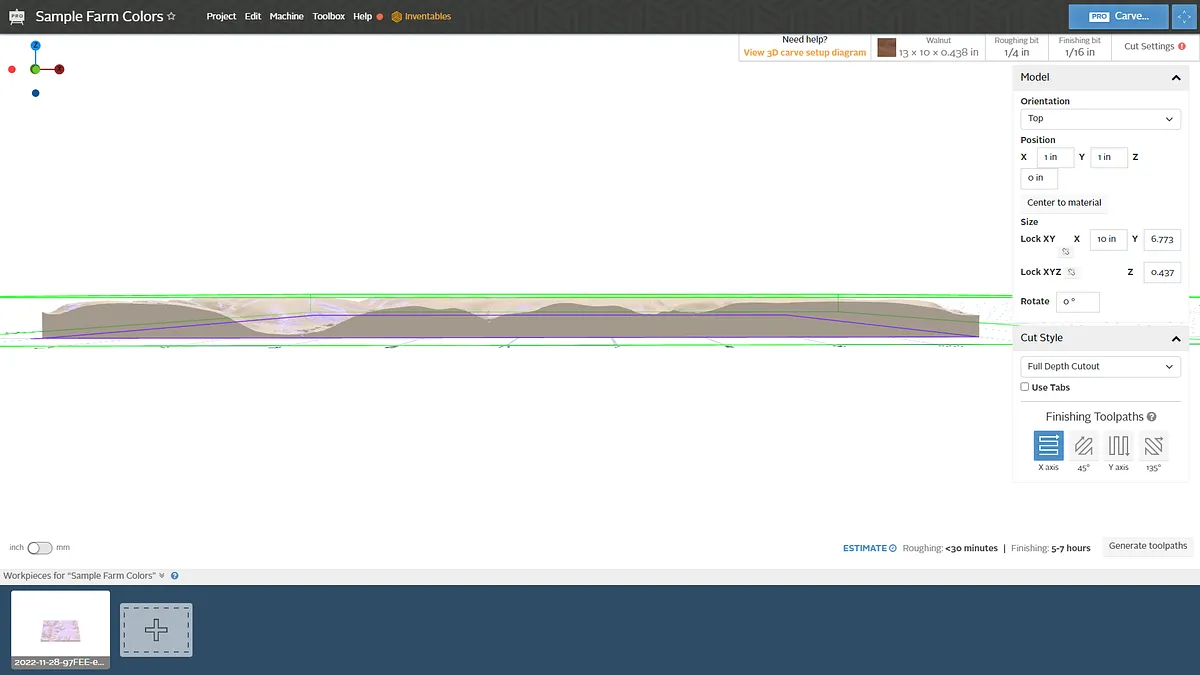Select the X axis finishing toolpath icon
1200x675 pixels.
tap(1048, 446)
